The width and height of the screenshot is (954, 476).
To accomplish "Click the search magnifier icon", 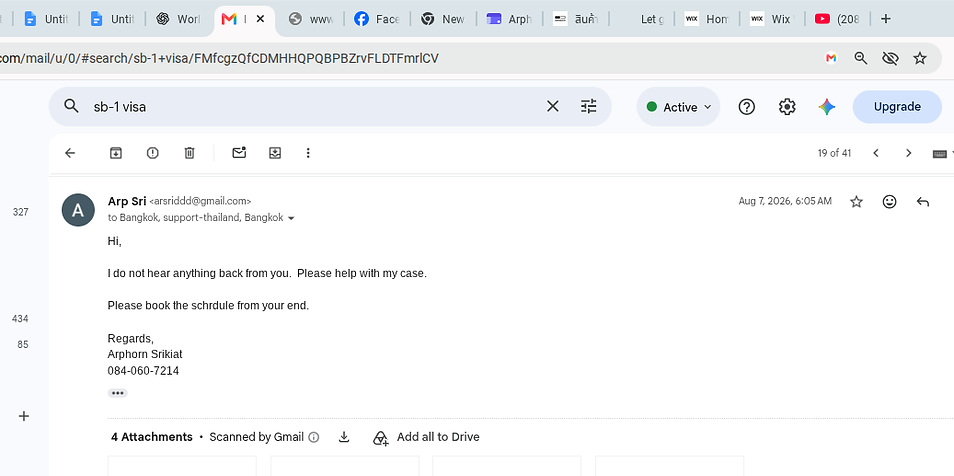I will tap(71, 107).
